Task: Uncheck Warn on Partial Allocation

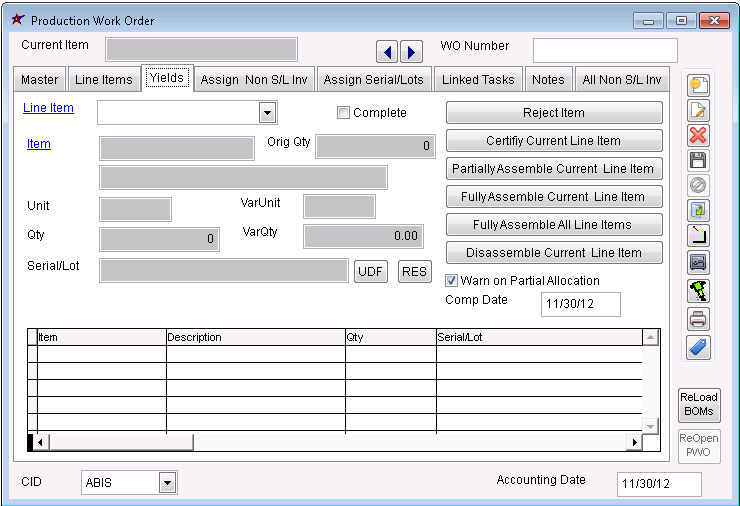Action: (x=452, y=281)
